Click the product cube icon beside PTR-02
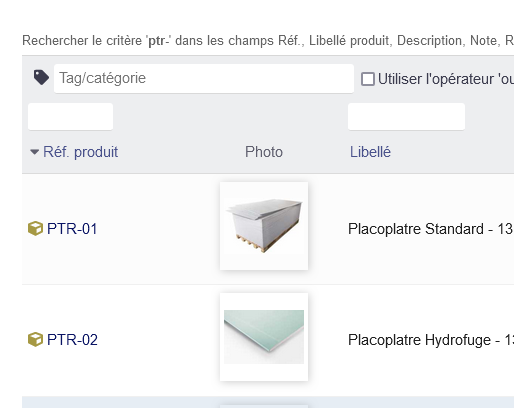Viewport: 514px width, 408px height. point(35,340)
